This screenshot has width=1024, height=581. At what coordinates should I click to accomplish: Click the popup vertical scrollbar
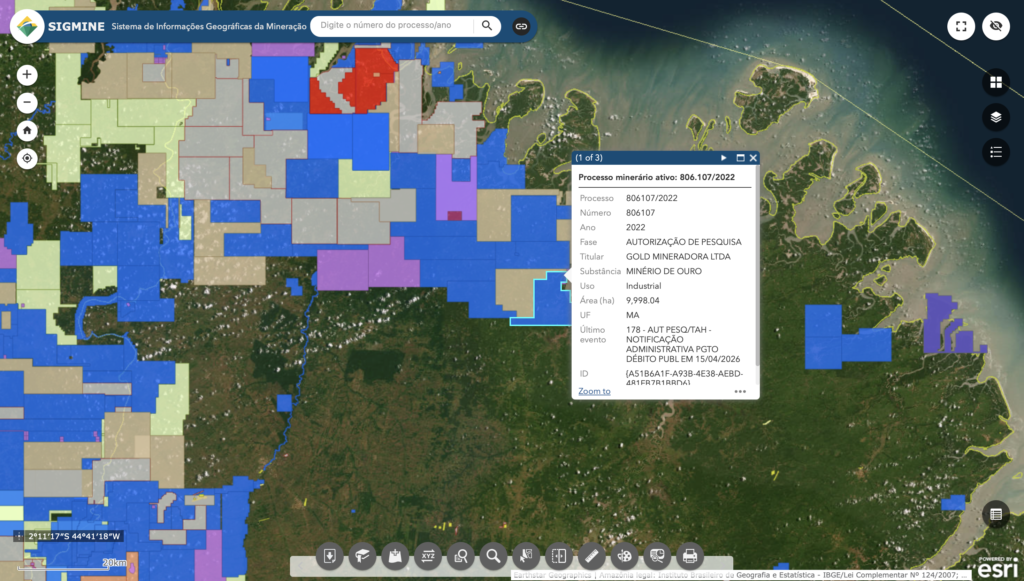(x=757, y=268)
